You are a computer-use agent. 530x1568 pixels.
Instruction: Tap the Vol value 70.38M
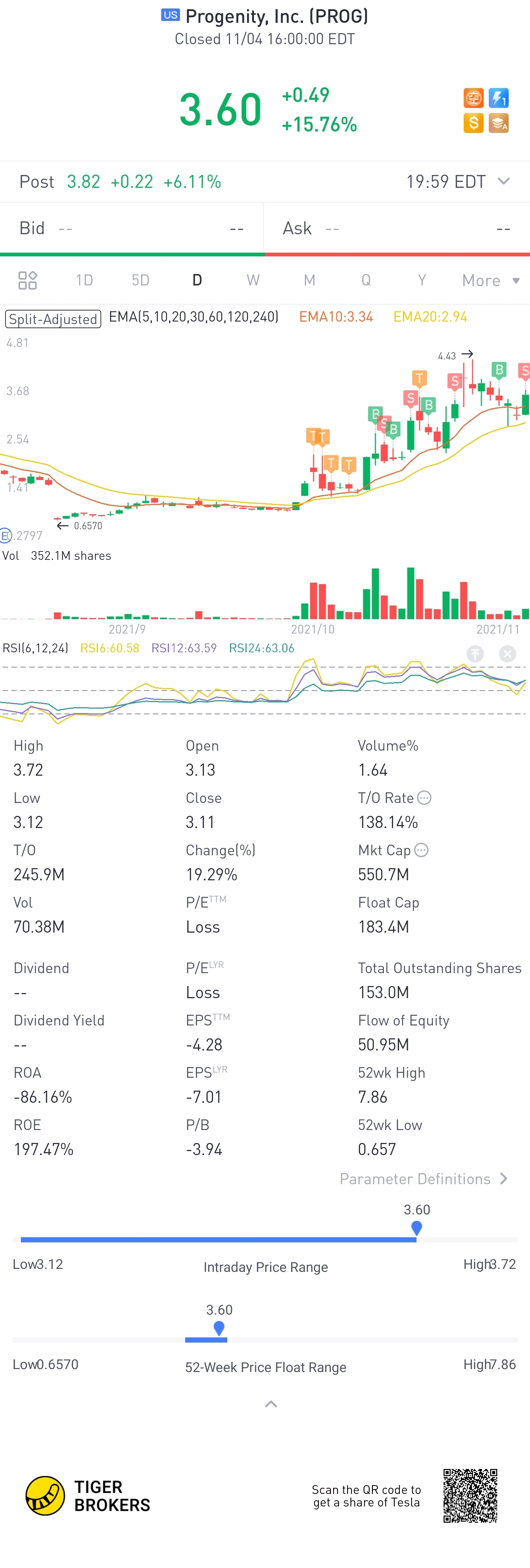pos(39,927)
